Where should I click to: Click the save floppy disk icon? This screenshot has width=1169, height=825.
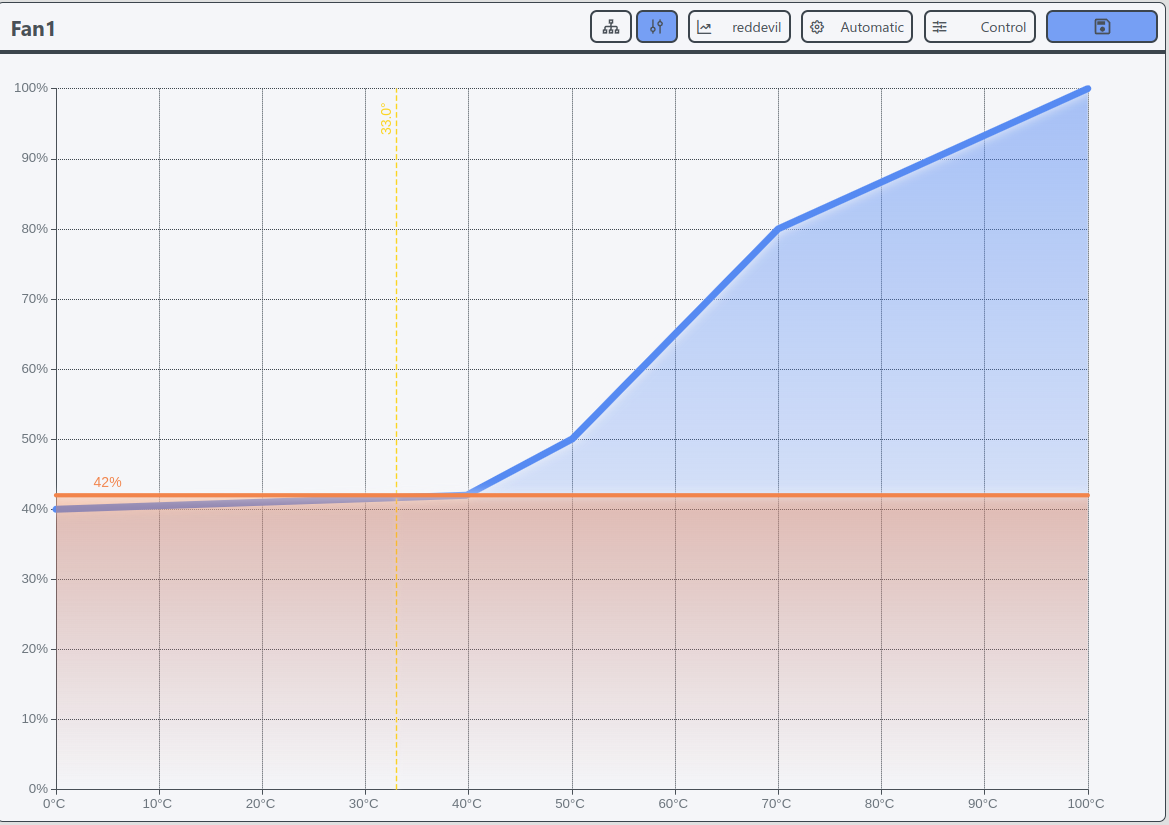(1101, 27)
